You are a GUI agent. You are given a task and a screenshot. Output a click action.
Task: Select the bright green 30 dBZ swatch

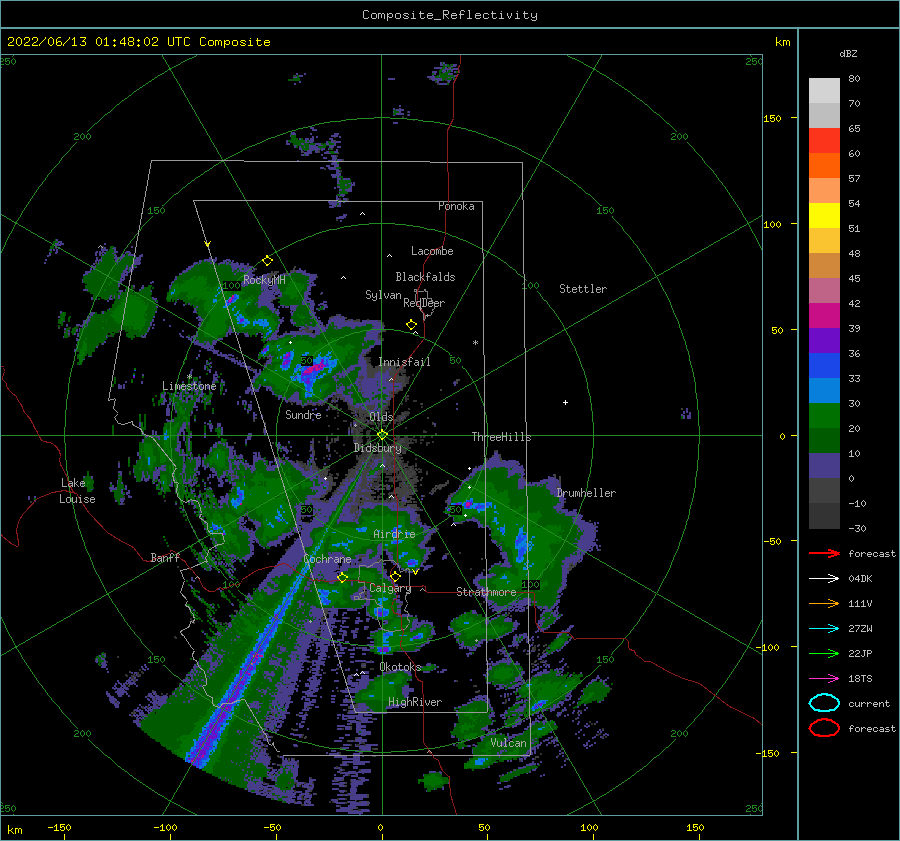tap(824, 415)
